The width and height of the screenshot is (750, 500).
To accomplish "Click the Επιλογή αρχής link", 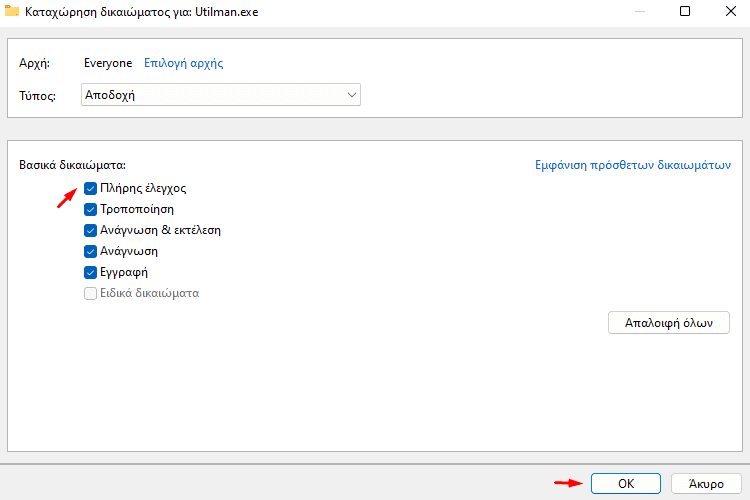I will click(184, 63).
